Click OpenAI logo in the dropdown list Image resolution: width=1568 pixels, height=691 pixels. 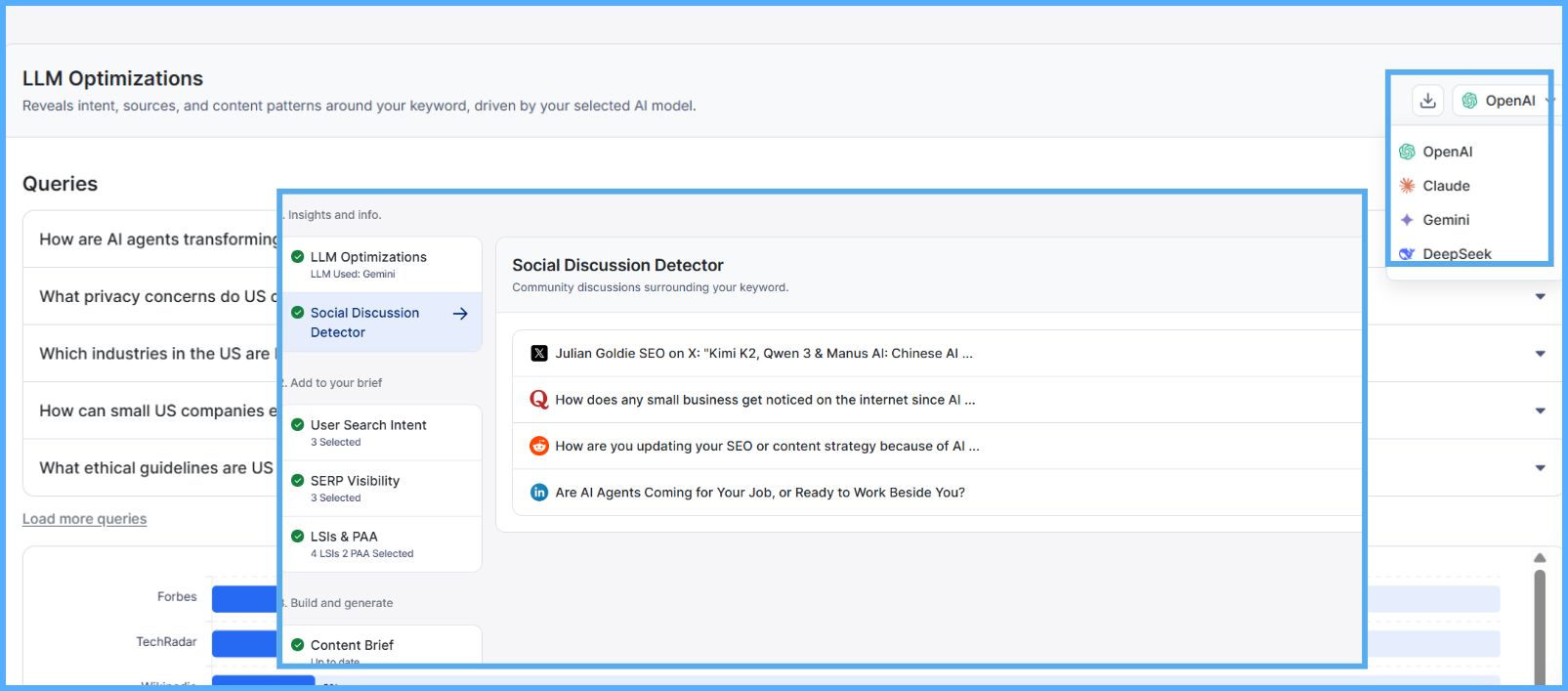click(x=1407, y=151)
